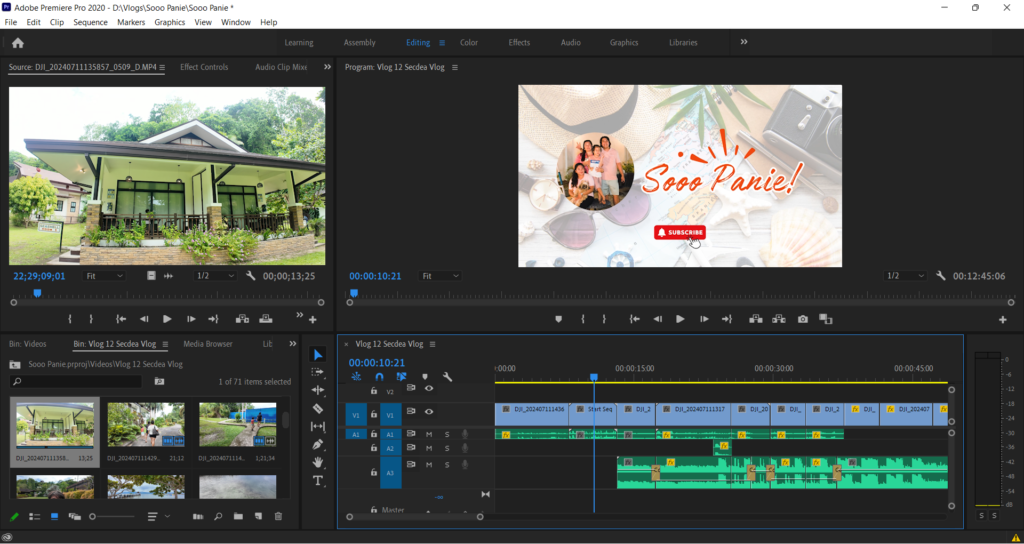Add marker in Program monitor

tap(558, 319)
